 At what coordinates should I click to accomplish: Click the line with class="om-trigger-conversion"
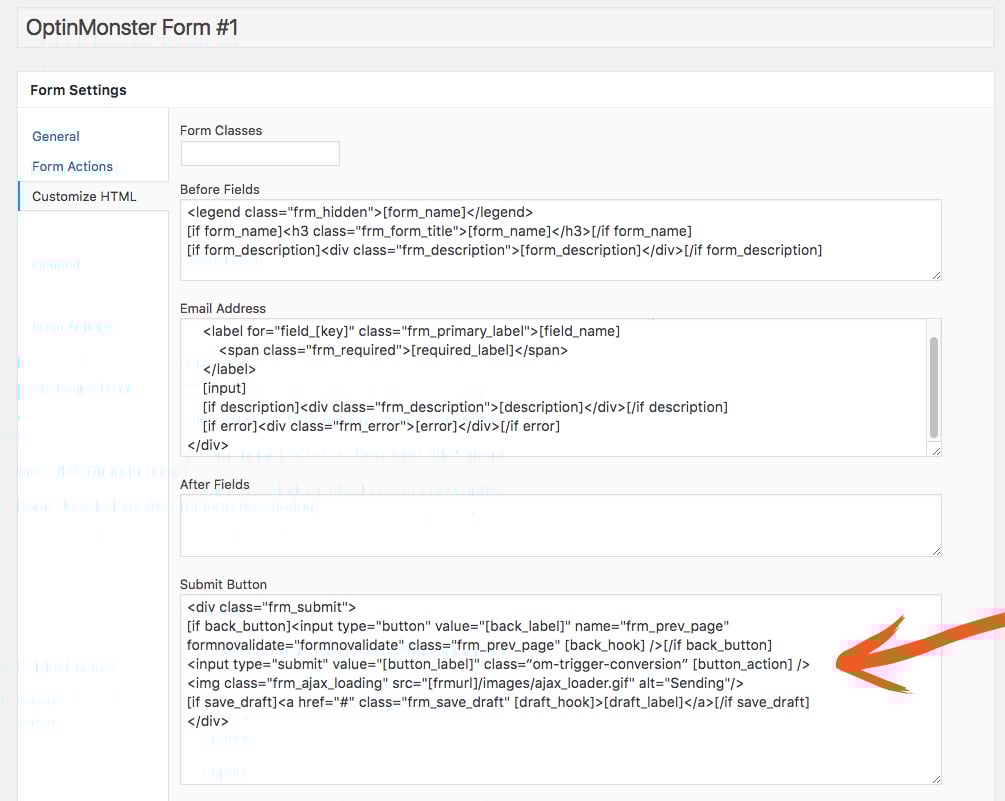pos(499,665)
